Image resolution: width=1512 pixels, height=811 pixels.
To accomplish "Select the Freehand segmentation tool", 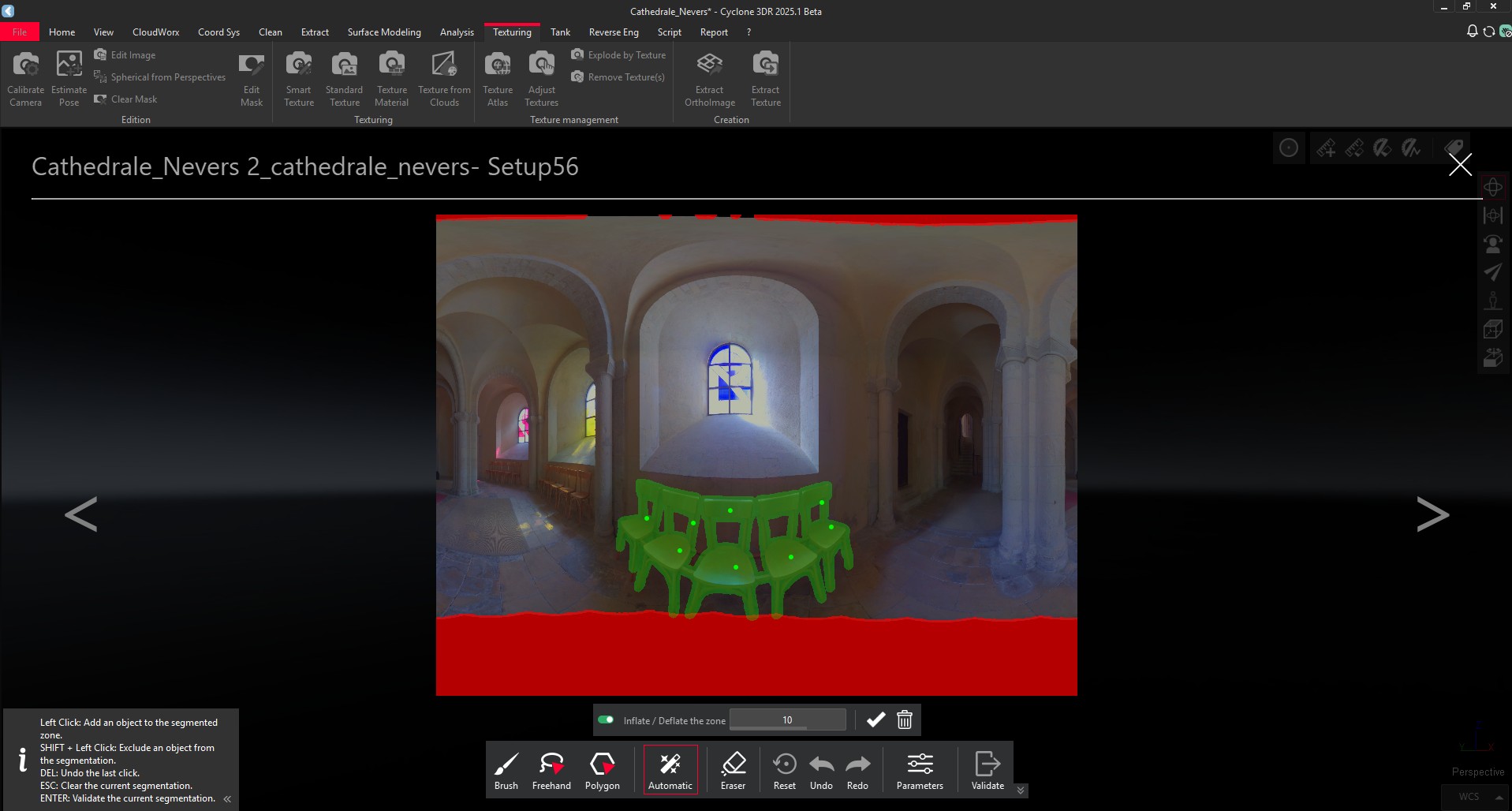I will coord(551,769).
